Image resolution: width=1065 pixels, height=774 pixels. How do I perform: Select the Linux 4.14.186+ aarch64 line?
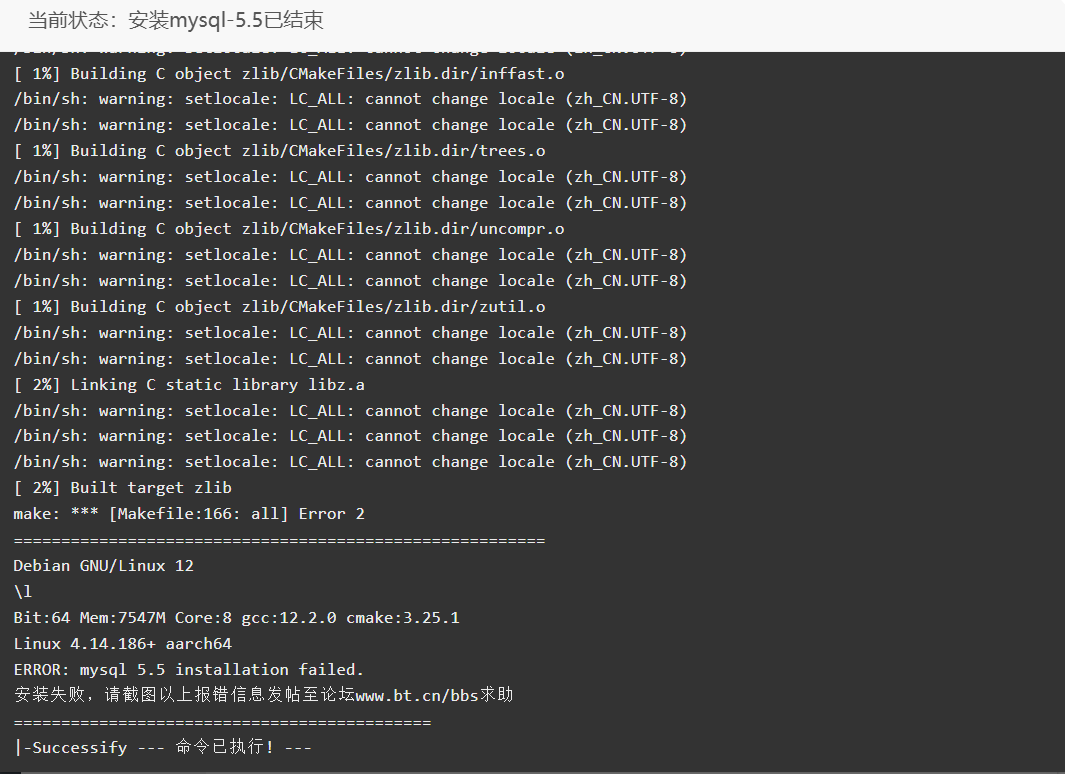122,644
